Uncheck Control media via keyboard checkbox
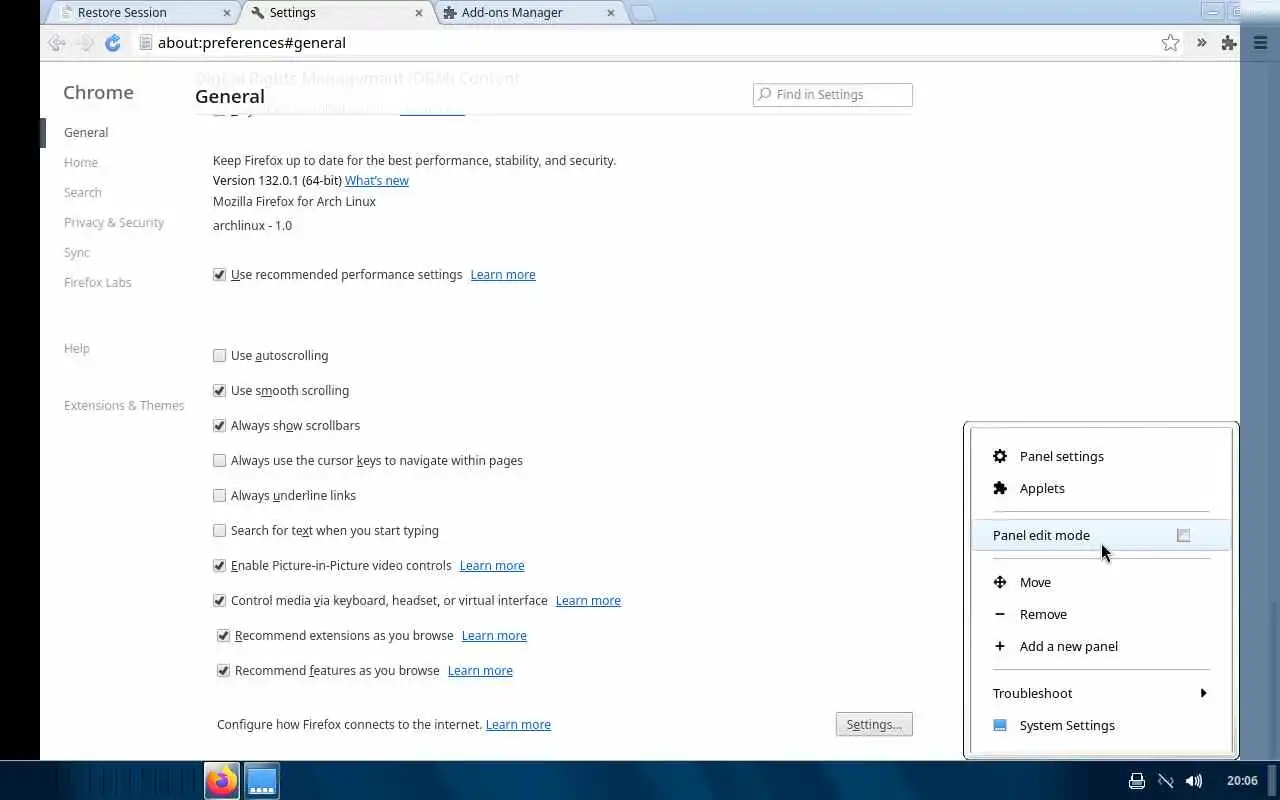Image resolution: width=1280 pixels, height=800 pixels. pyautogui.click(x=219, y=600)
